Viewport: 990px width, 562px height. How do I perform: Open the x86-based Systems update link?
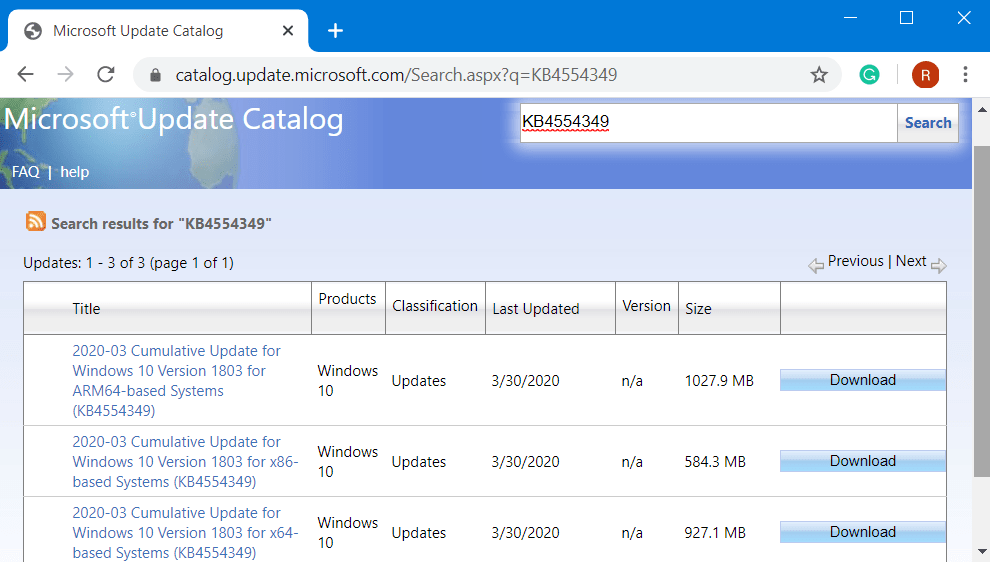pos(185,462)
